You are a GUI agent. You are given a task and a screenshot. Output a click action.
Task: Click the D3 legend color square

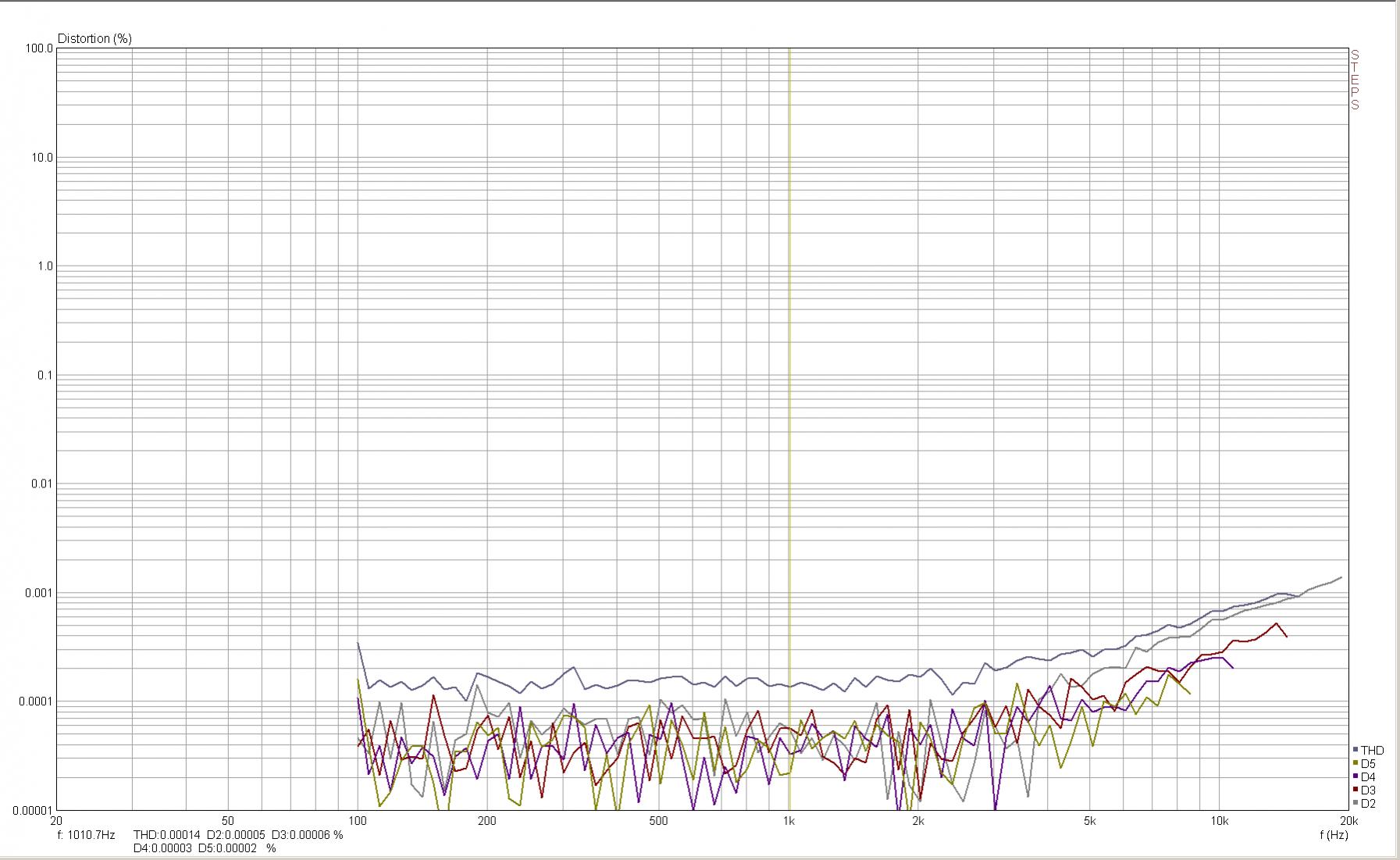click(1355, 790)
